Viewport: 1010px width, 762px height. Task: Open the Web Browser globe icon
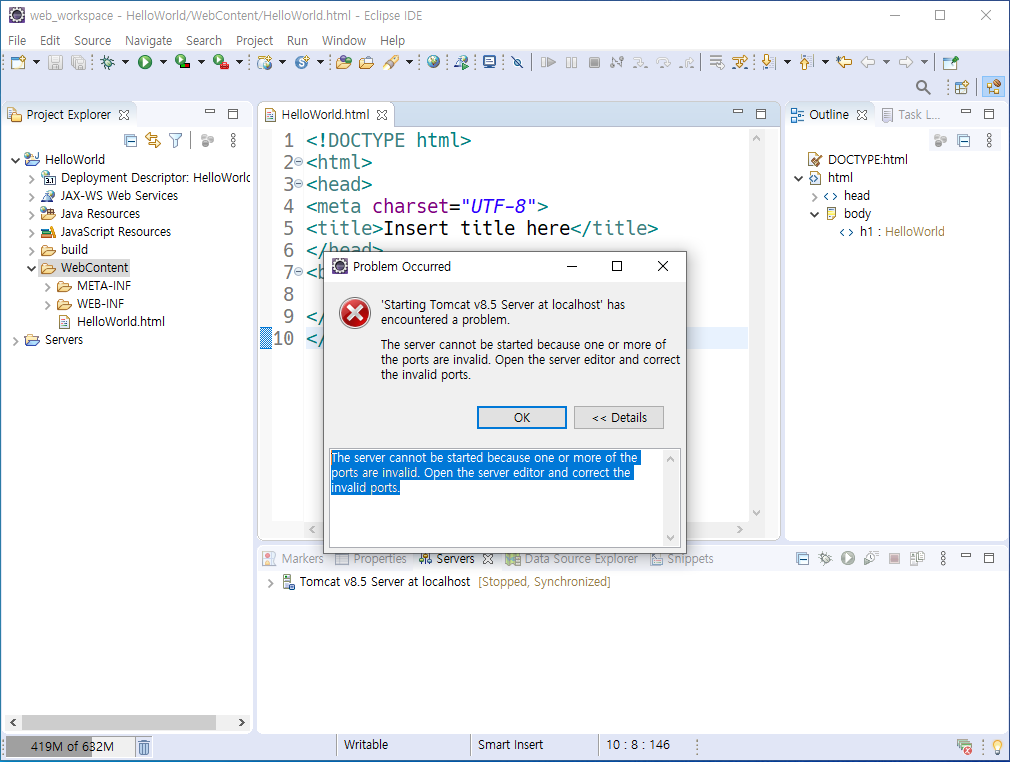point(434,62)
